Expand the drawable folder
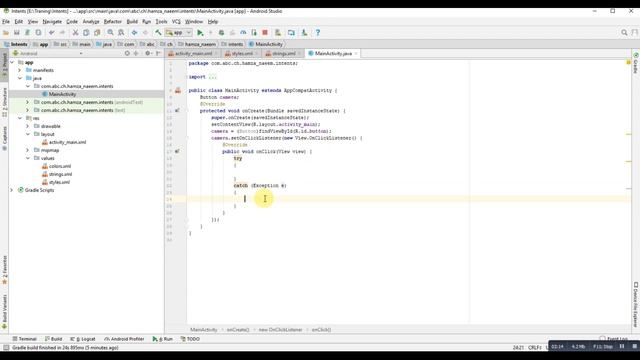This screenshot has width=640, height=360. [x=28, y=126]
